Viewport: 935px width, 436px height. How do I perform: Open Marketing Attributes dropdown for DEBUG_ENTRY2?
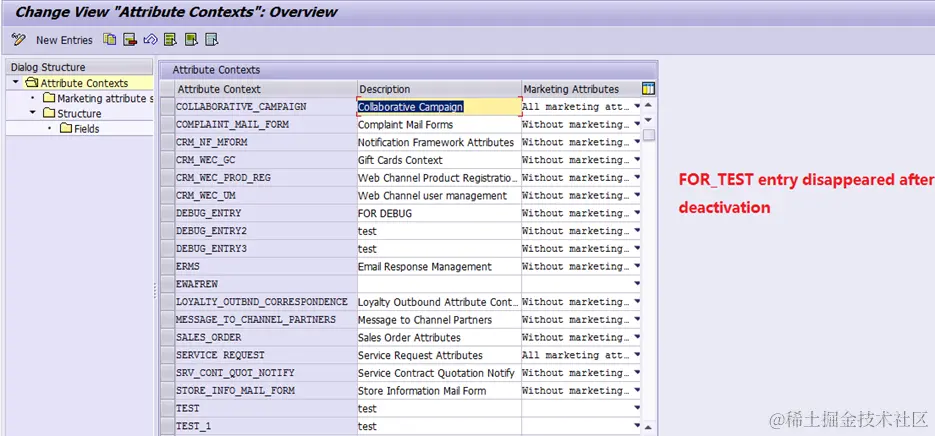click(637, 231)
